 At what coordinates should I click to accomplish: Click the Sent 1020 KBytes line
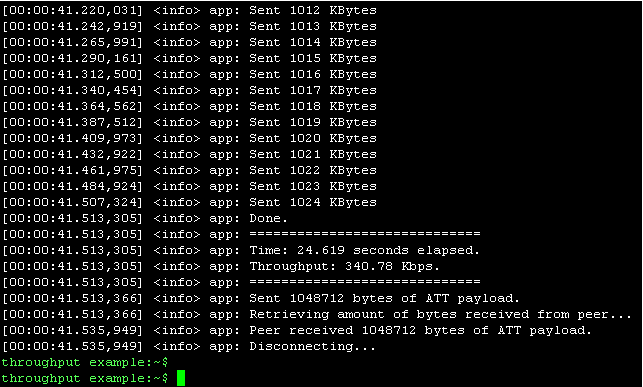189,139
